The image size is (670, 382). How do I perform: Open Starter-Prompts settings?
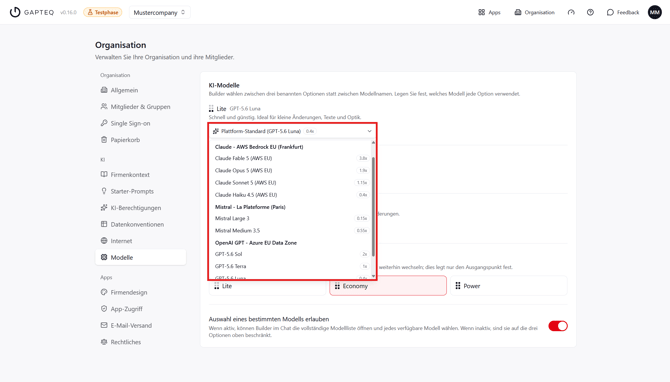point(141,191)
